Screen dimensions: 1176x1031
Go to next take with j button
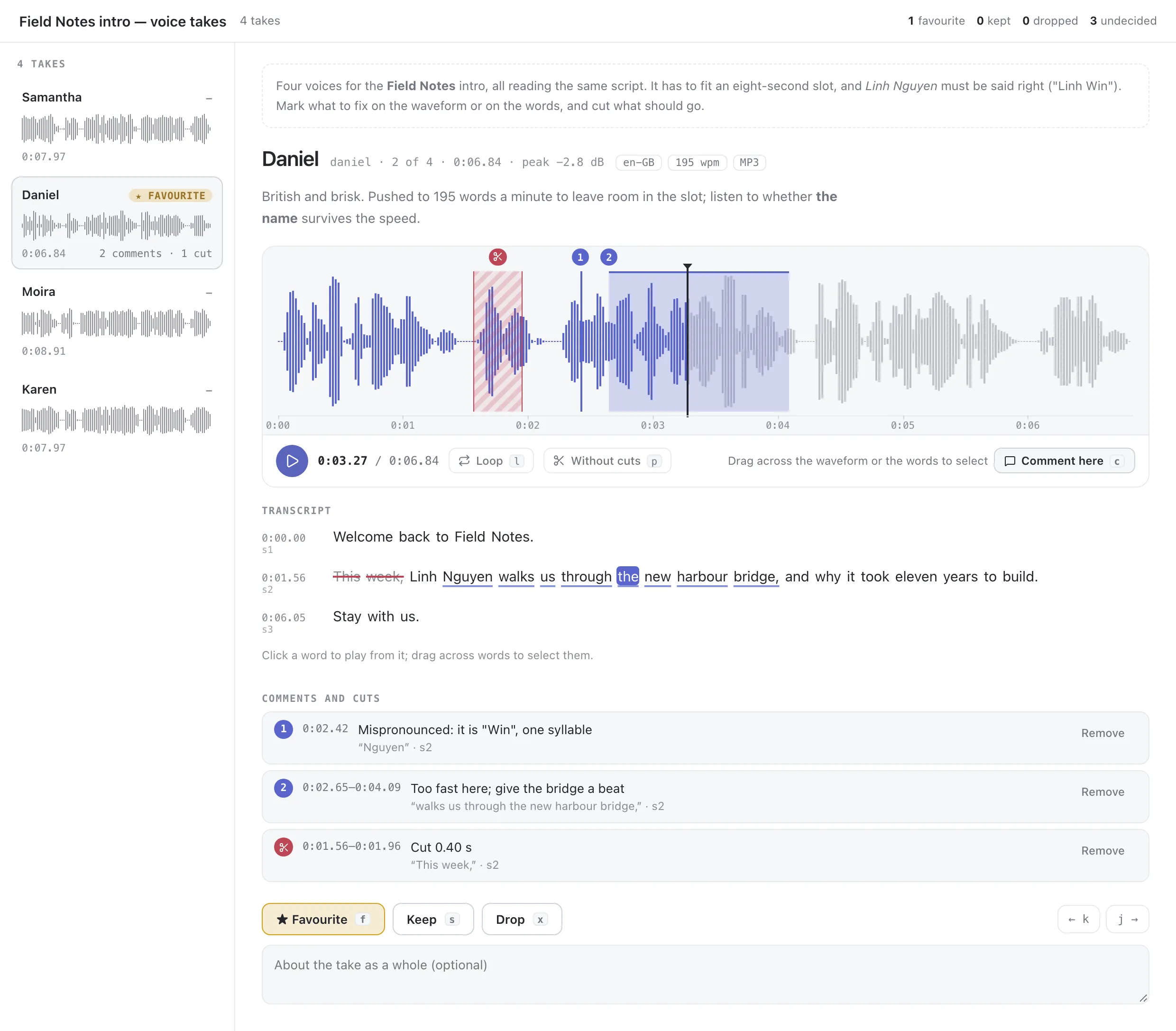[x=1127, y=920]
